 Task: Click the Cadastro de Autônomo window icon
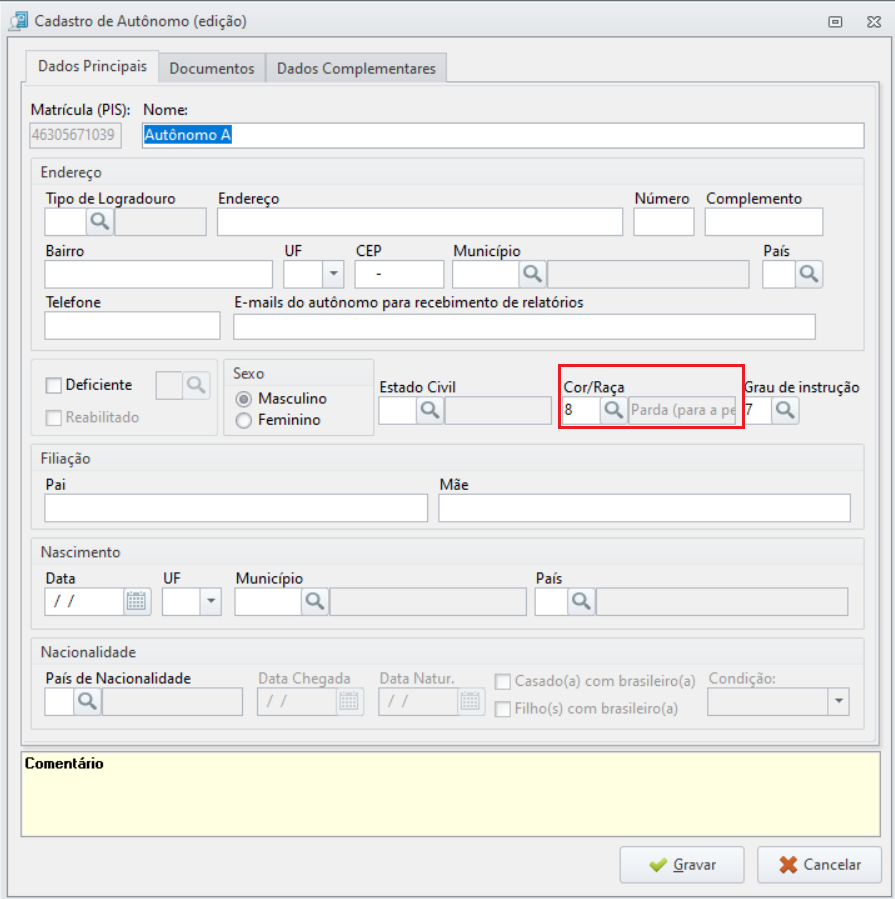coord(18,21)
